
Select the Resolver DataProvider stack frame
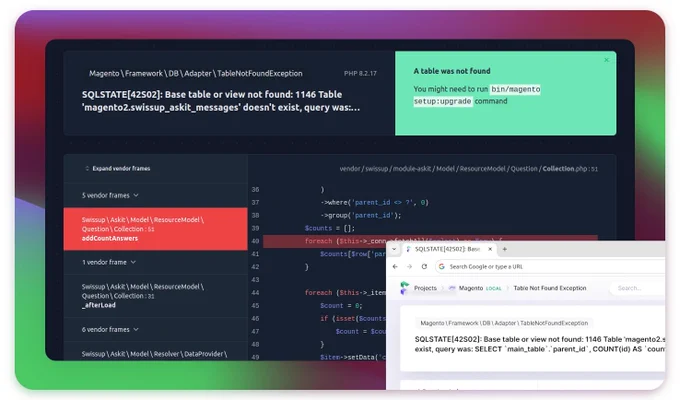click(155, 353)
